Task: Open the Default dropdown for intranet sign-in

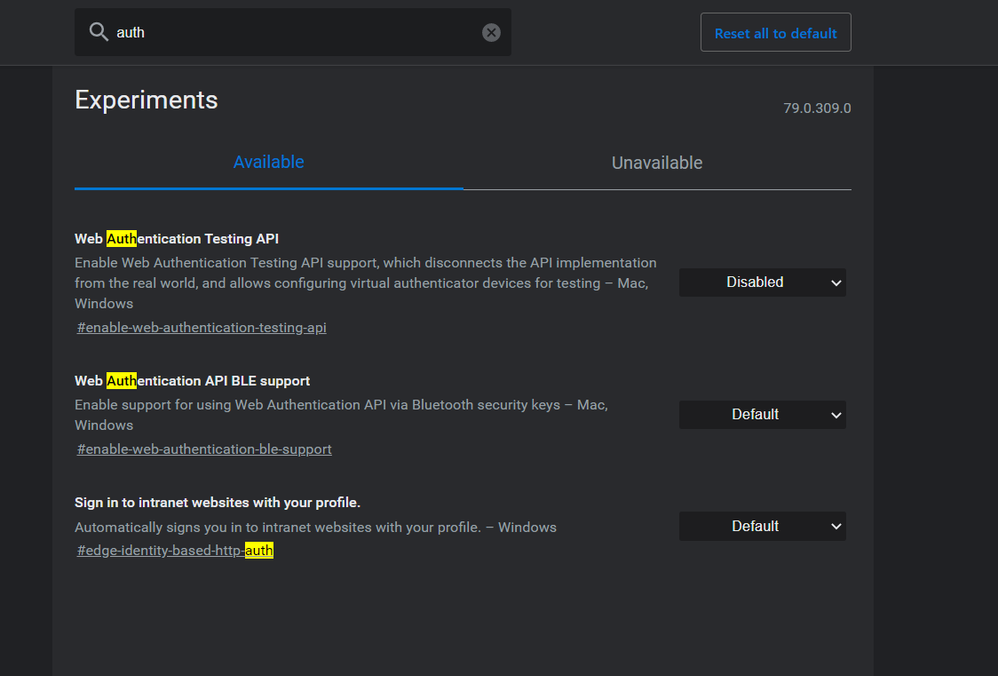Action: (x=762, y=526)
